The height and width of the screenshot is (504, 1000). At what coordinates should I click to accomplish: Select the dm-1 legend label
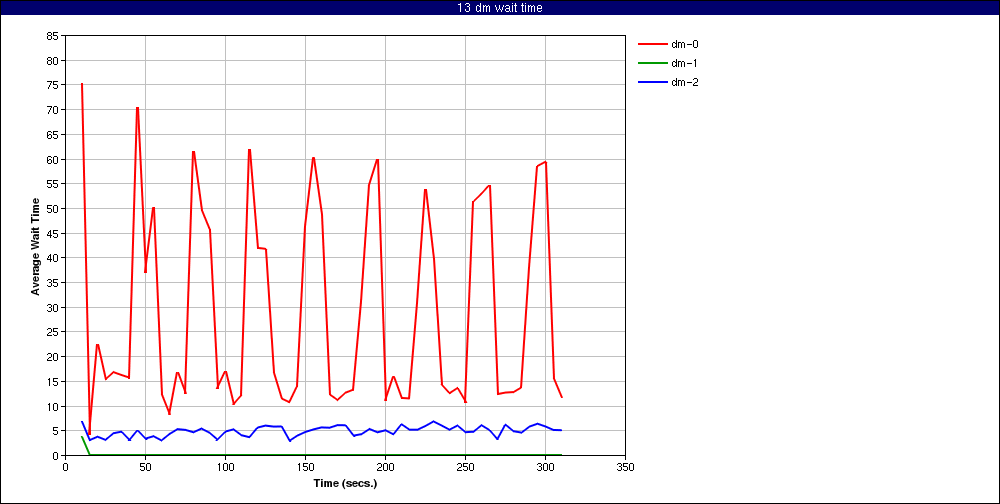point(685,63)
